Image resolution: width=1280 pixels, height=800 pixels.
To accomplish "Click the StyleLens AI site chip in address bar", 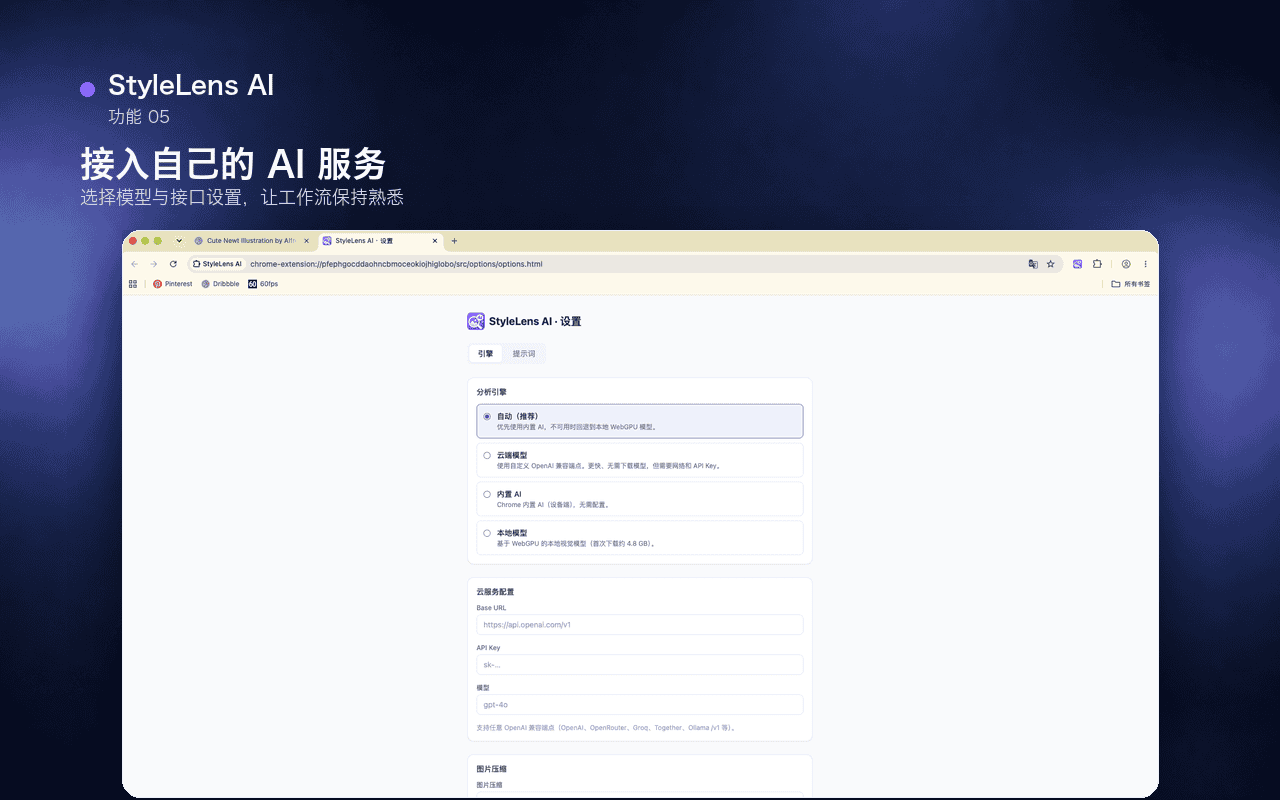I will 217,264.
